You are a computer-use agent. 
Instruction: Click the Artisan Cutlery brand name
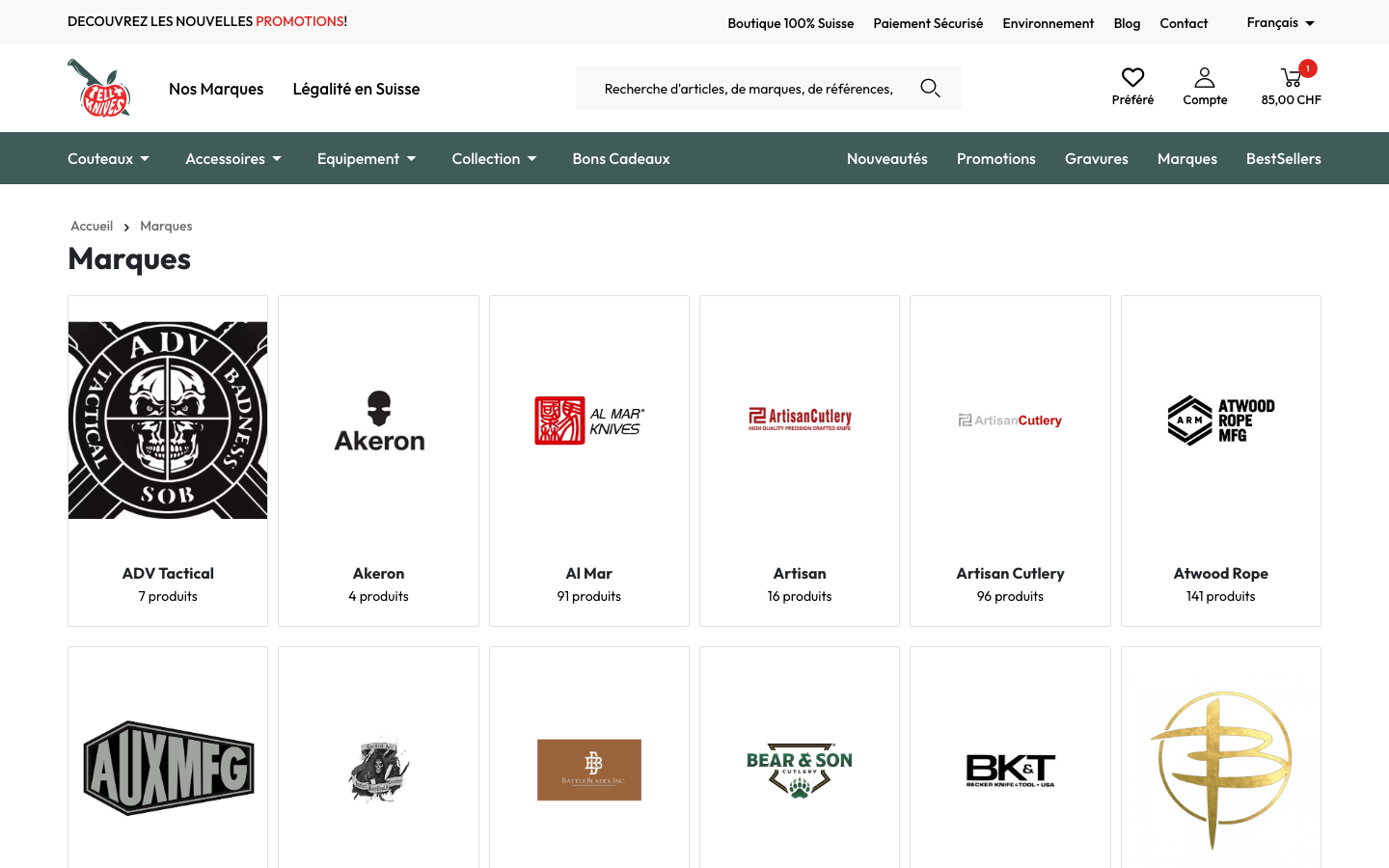pos(1010,573)
